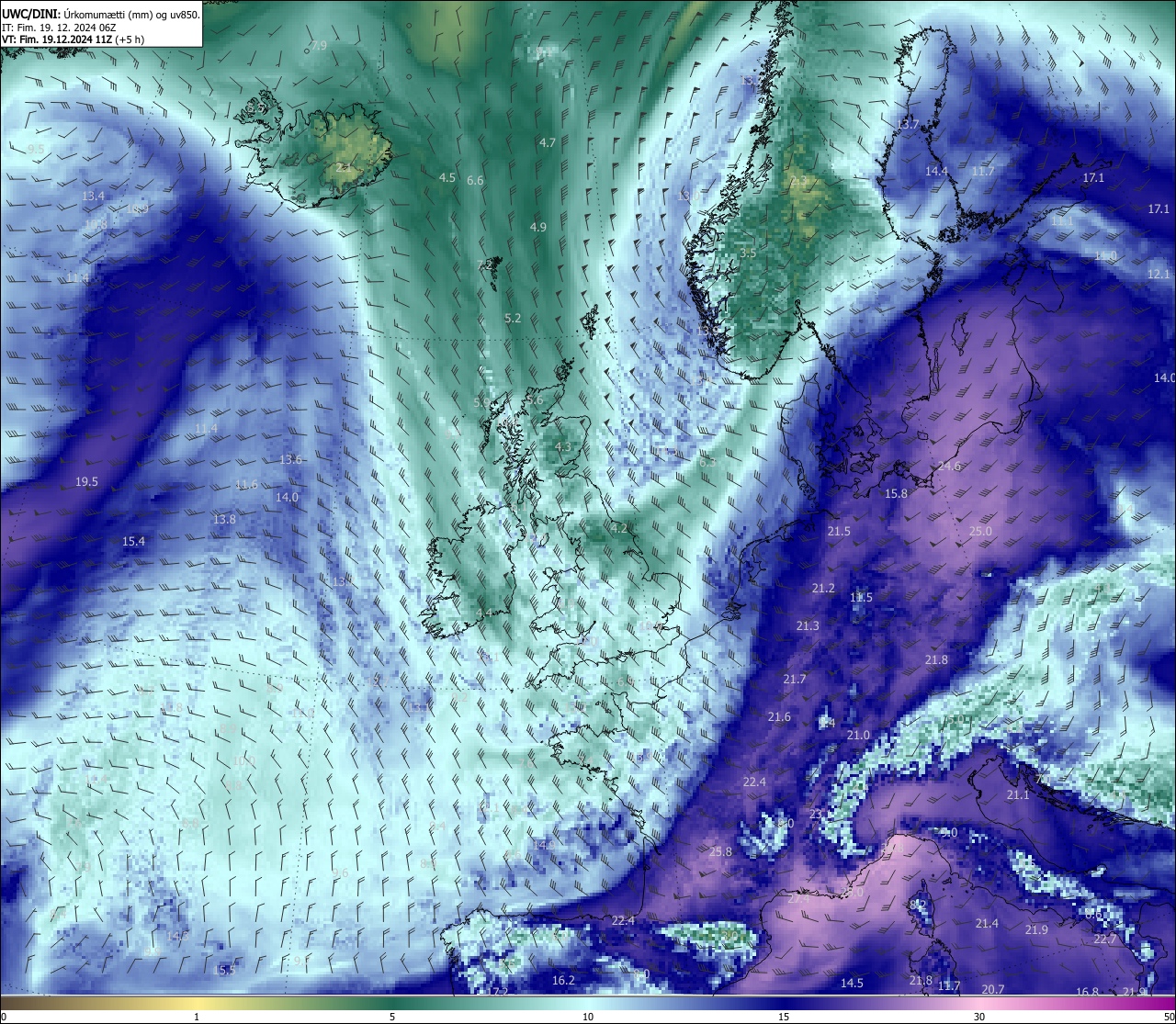Click the '15.5' value at lower left

pos(224,971)
